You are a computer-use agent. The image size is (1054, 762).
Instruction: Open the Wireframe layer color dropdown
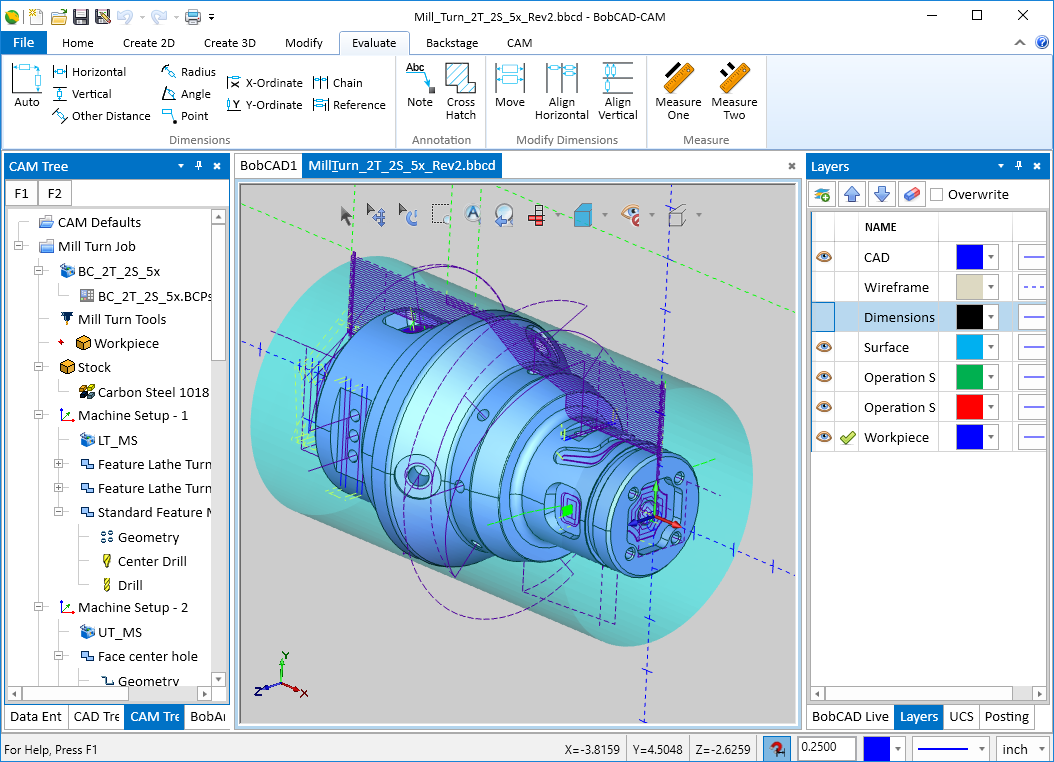(991, 287)
